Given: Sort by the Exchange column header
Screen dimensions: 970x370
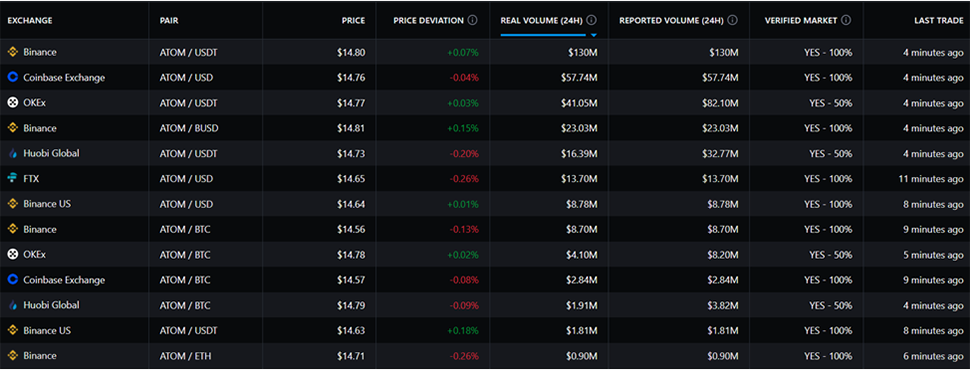Looking at the screenshot, I should coord(30,20).
